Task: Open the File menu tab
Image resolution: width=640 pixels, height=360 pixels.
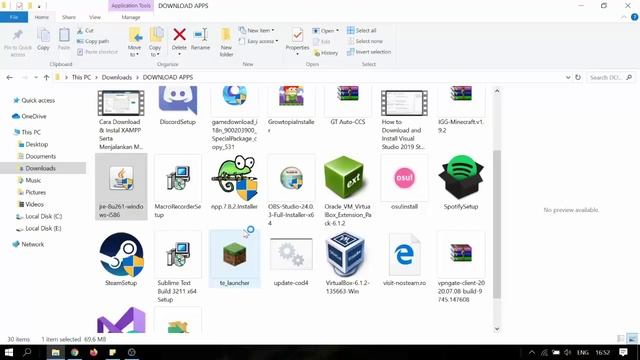Action: pyautogui.click(x=14, y=17)
